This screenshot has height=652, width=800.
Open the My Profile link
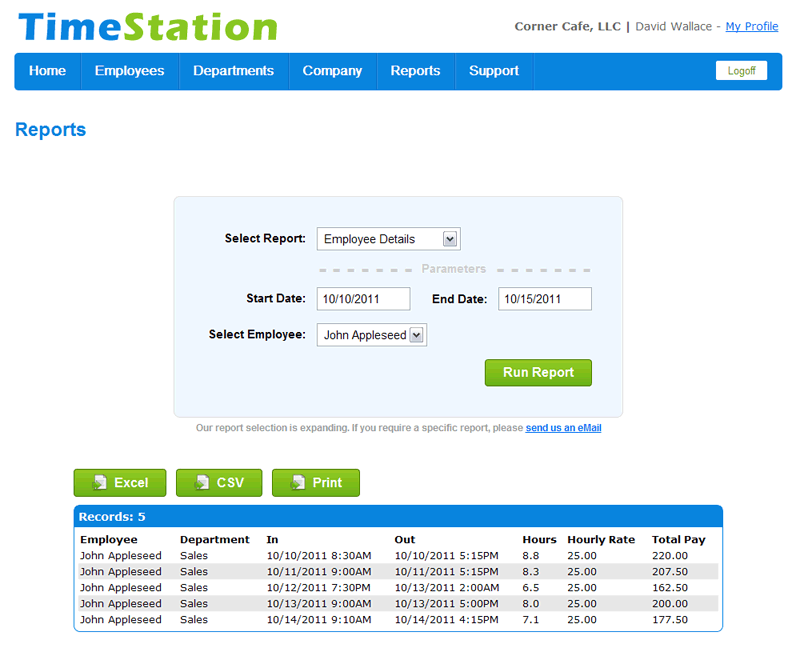point(752,27)
